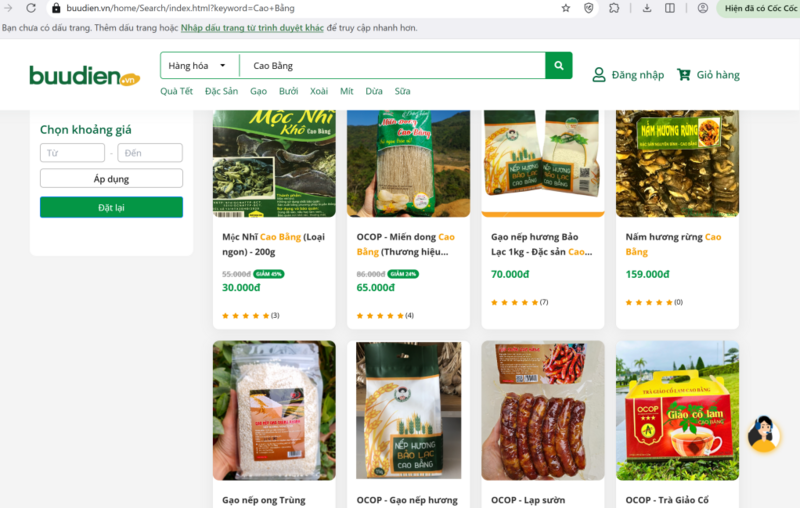Open the shield security icon in the address bar
The height and width of the screenshot is (508, 800).
(588, 8)
